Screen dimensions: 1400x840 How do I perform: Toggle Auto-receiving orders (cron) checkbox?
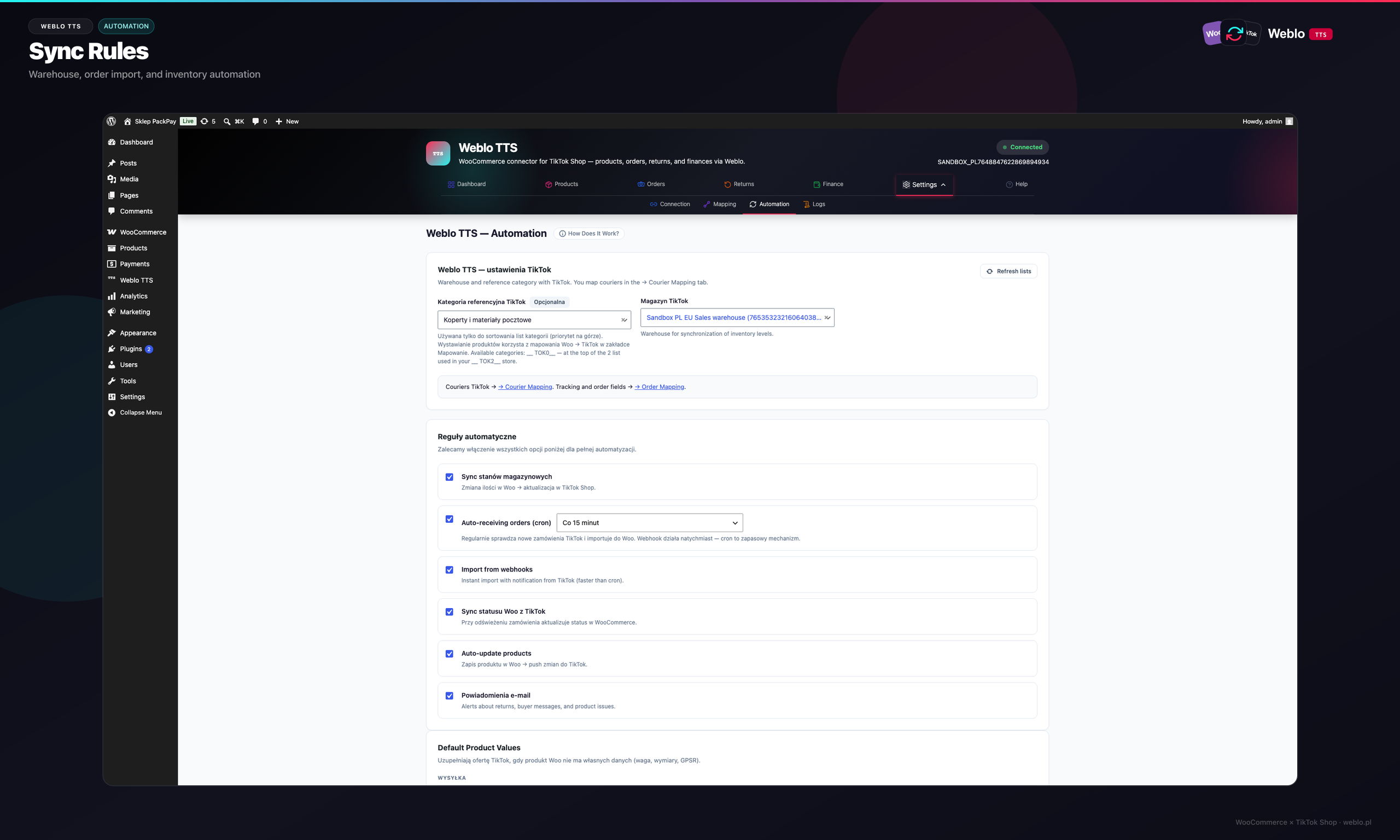coord(450,519)
